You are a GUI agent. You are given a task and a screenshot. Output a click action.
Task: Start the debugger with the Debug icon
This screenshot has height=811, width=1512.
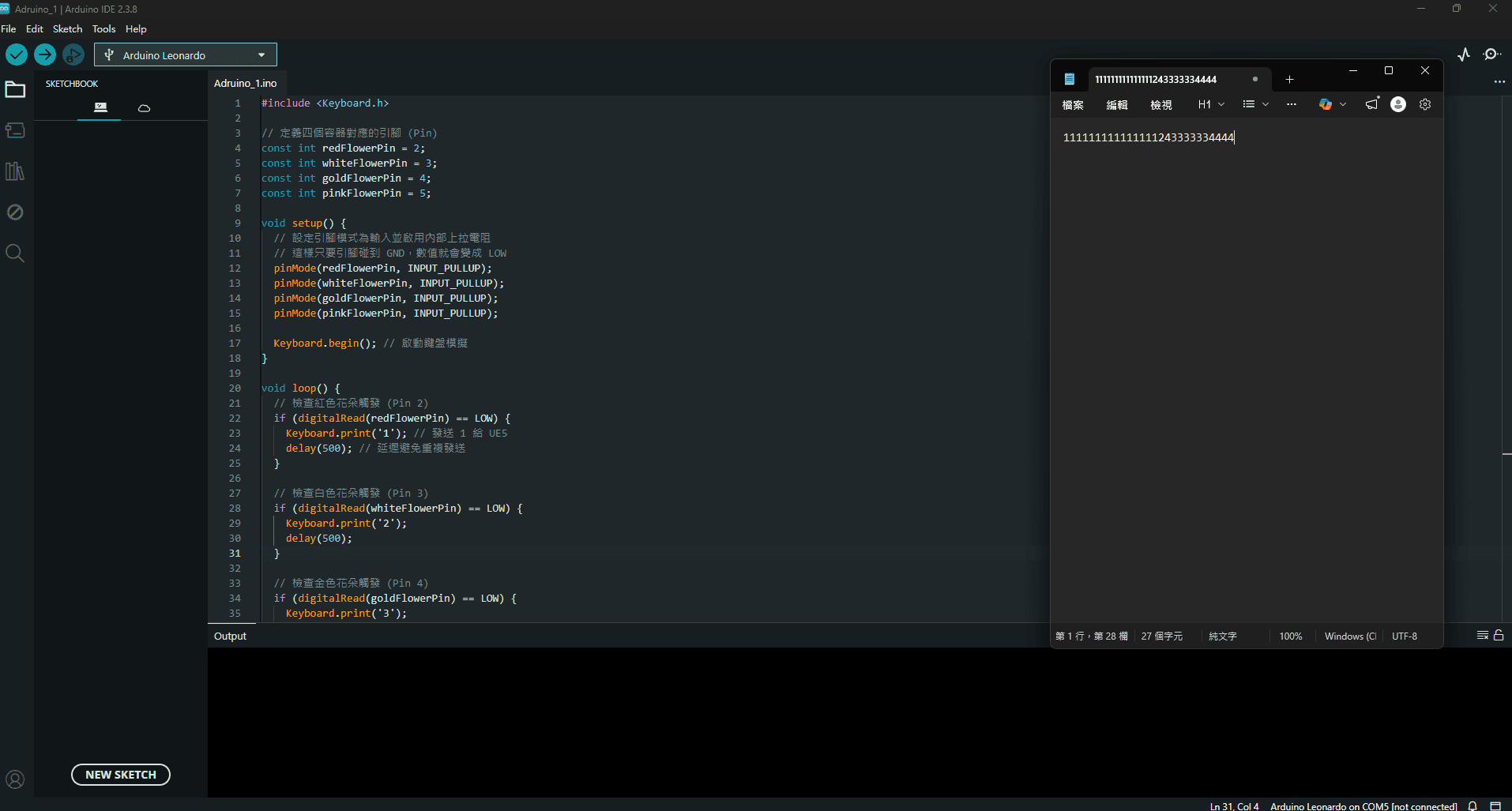(73, 54)
